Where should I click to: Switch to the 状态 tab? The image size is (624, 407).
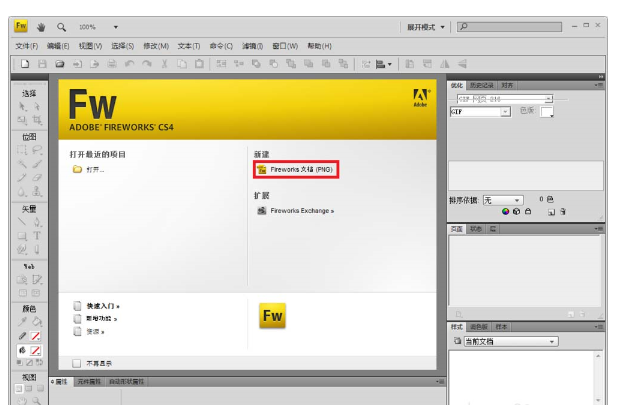point(476,229)
